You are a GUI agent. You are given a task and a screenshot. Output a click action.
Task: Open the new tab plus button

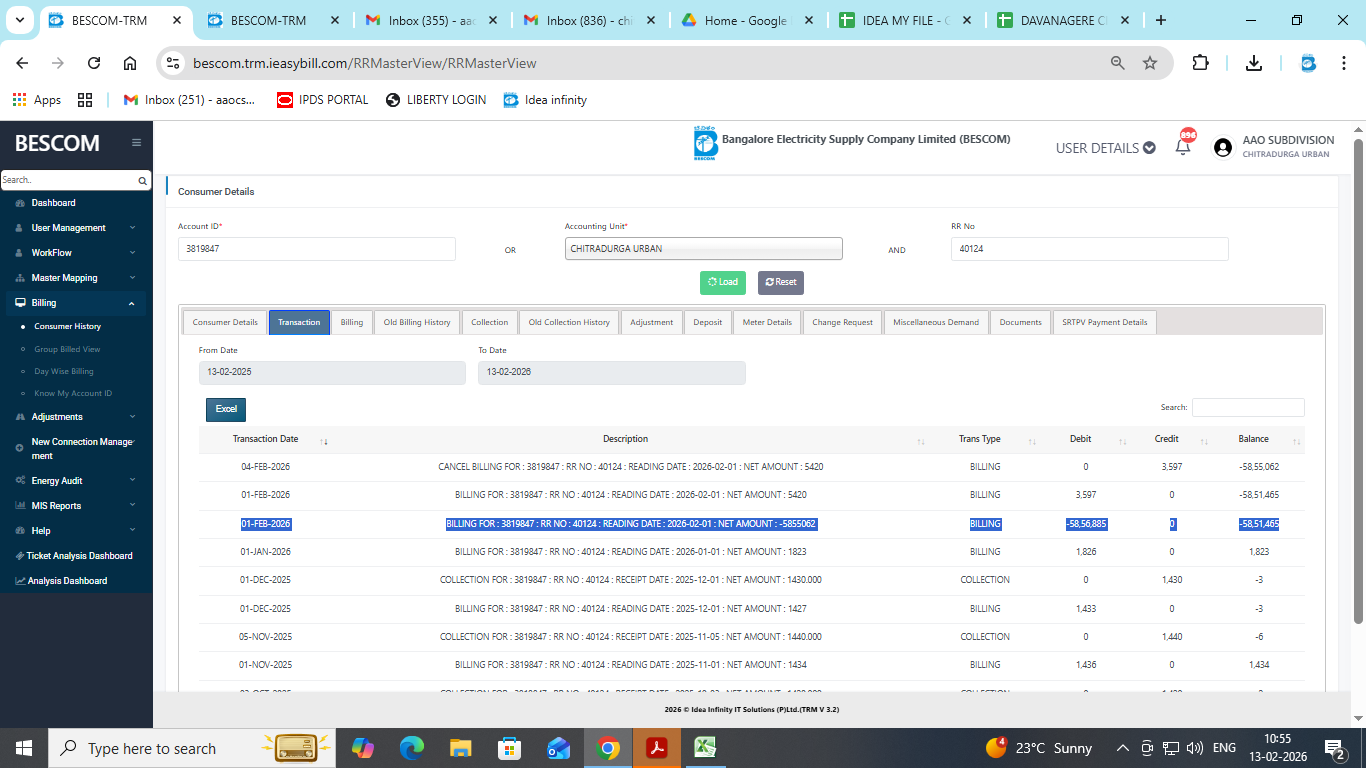[1161, 20]
